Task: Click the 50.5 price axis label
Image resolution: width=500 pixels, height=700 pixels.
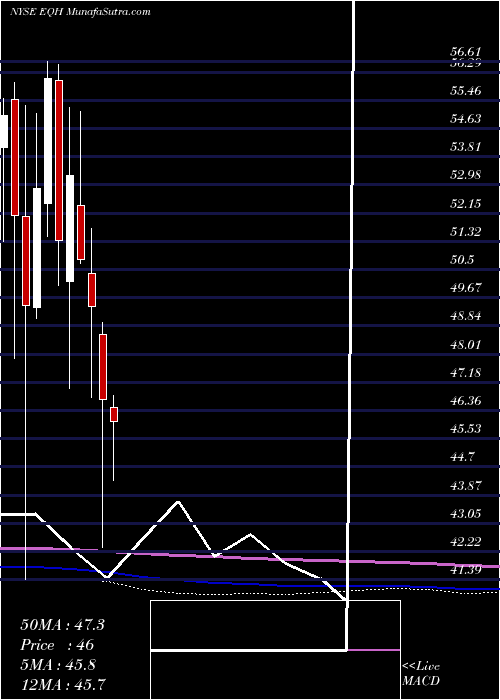Action: point(462,259)
